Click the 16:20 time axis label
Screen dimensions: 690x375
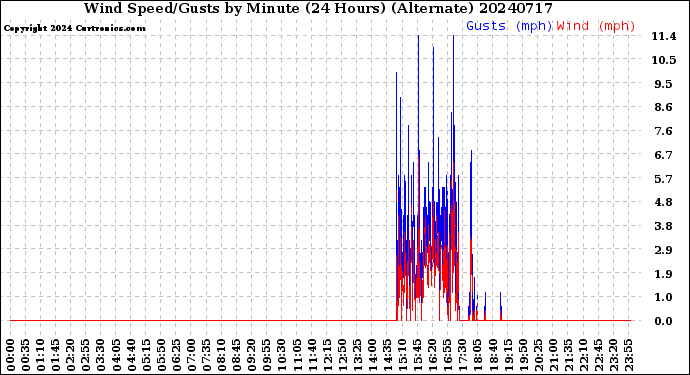433,355
